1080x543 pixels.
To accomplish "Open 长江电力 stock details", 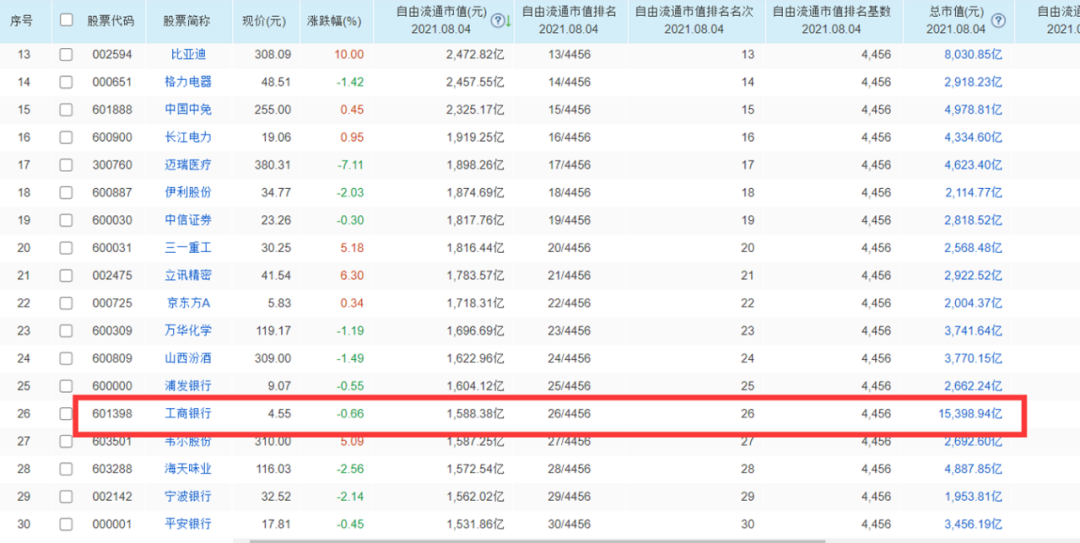I will pos(188,137).
